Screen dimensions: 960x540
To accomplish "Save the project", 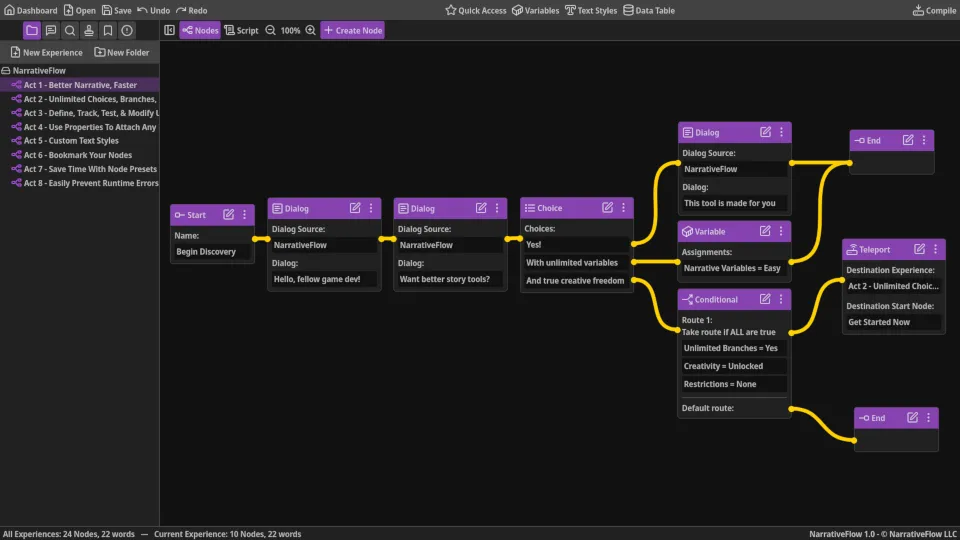I will coord(116,10).
